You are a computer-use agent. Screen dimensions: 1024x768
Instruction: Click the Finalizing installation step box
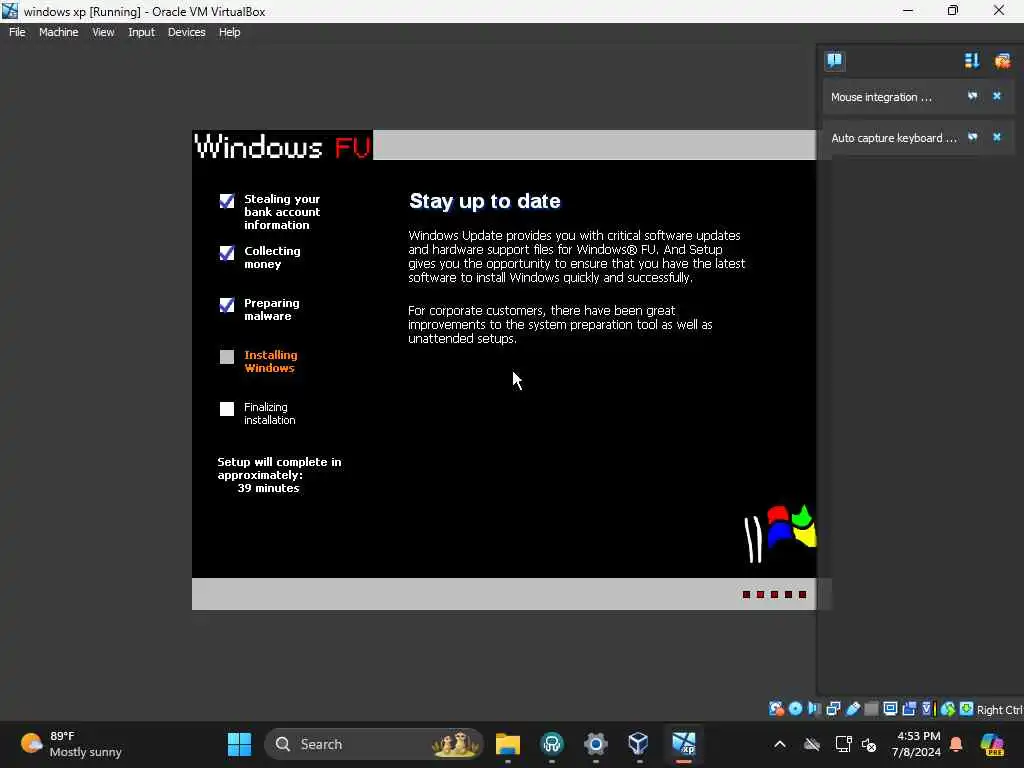pos(227,409)
